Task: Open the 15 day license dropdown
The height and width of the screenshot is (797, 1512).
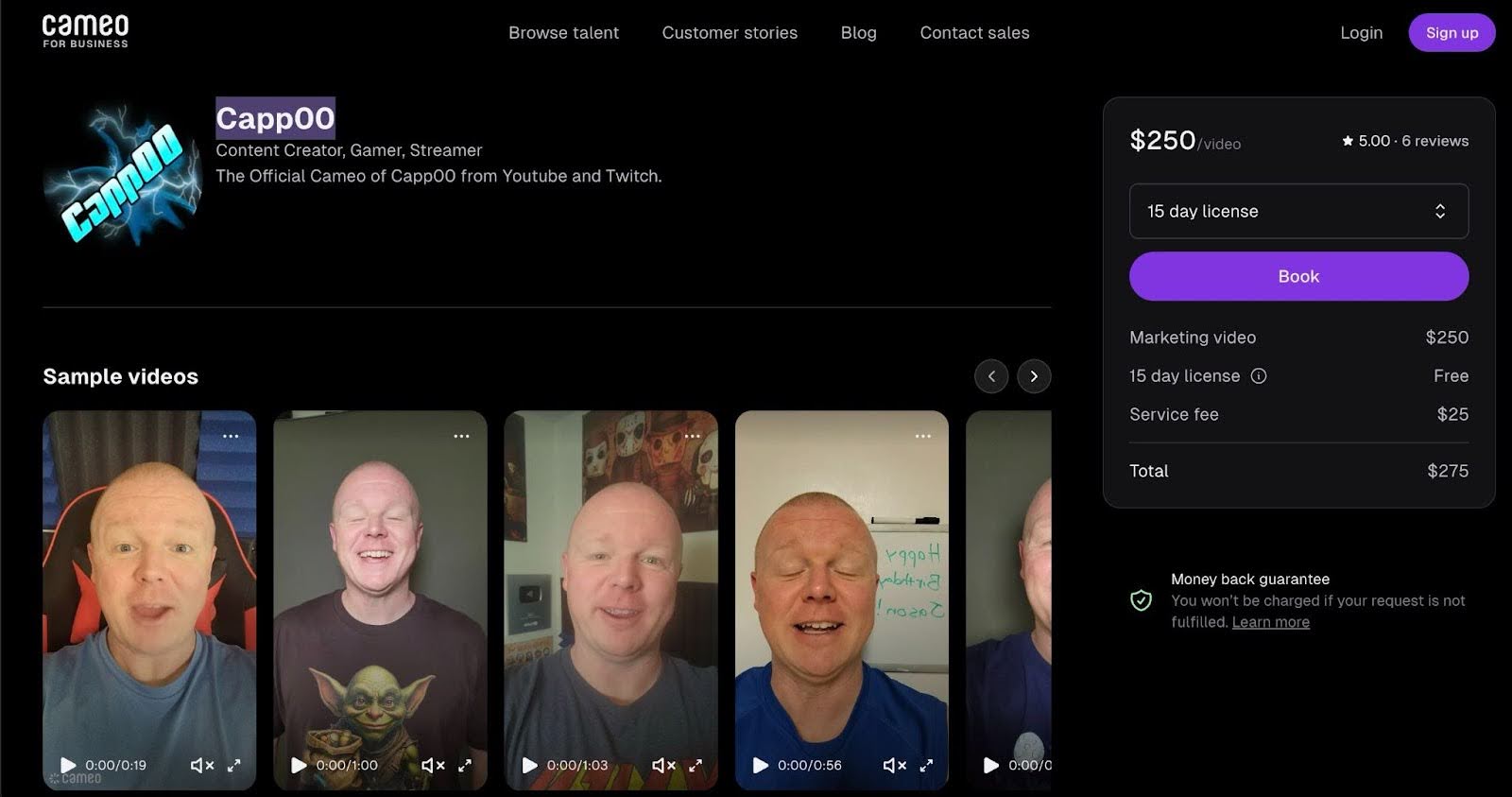Action: (x=1298, y=211)
